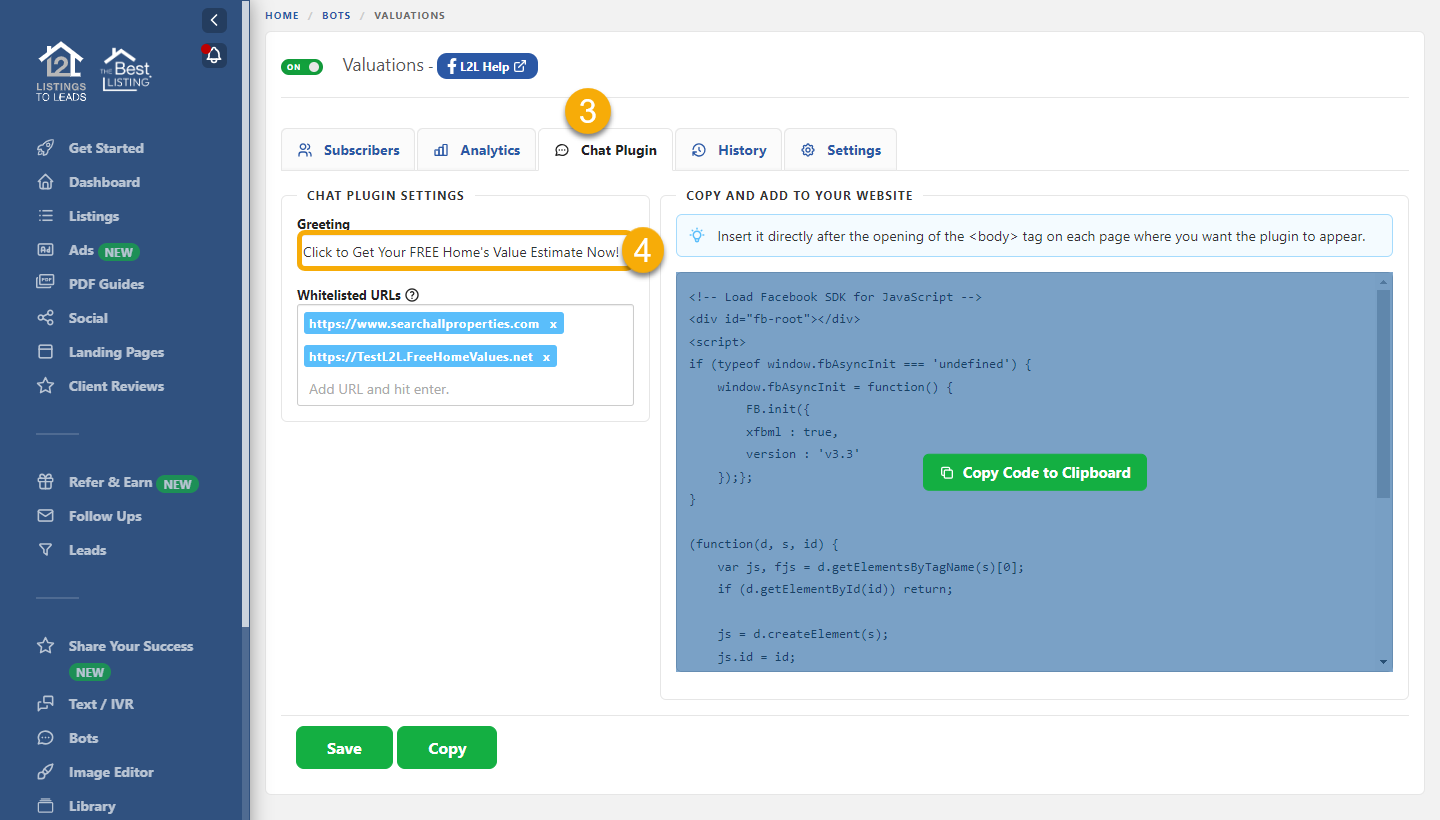The image size is (1440, 820).
Task: Open the Analytics tab
Action: pos(477,150)
